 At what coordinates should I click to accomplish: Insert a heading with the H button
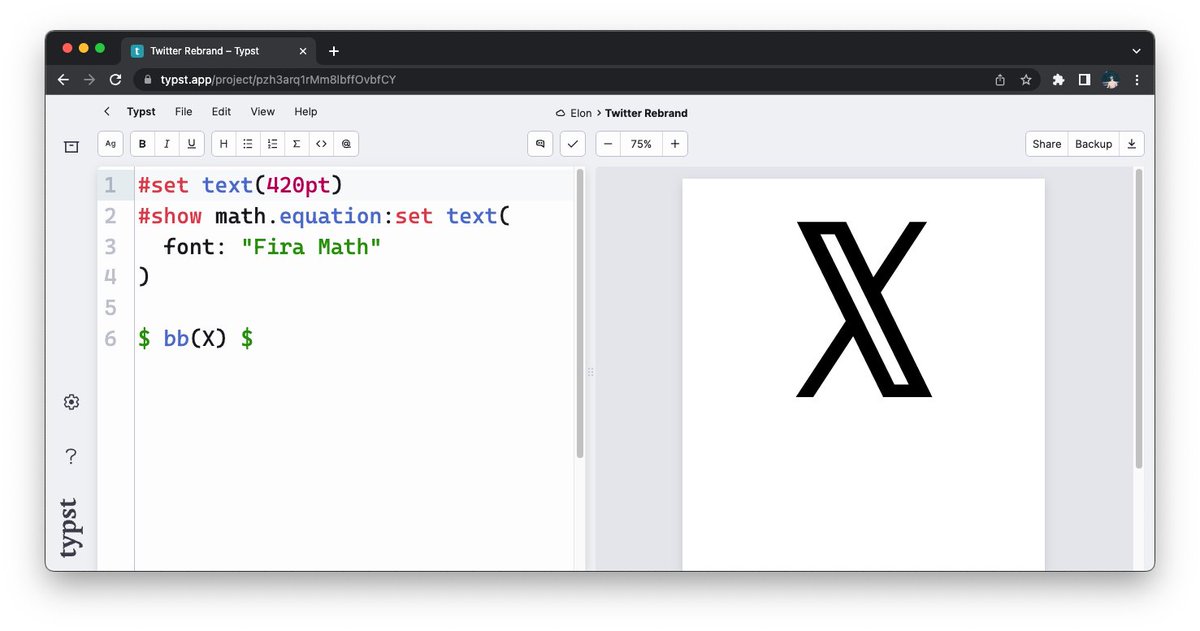(223, 144)
